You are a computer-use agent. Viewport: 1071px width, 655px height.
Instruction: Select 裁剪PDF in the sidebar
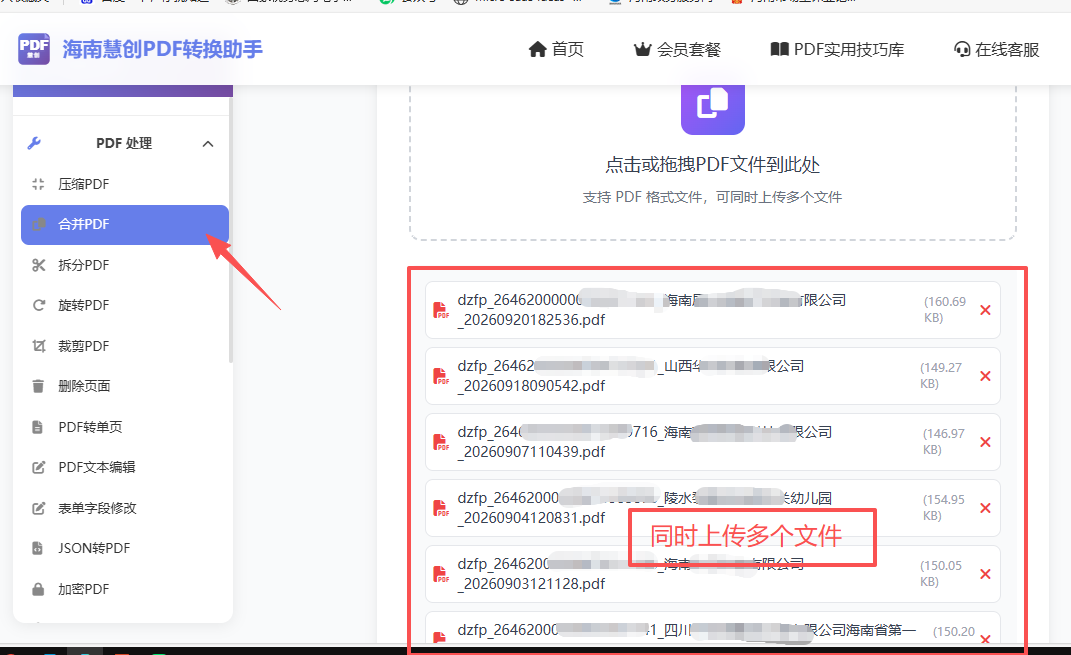[x=124, y=346]
